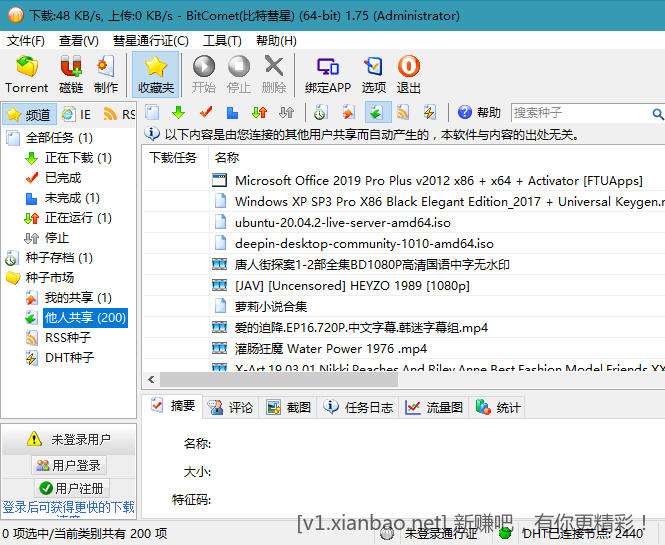The width and height of the screenshot is (665, 545).
Task: Click the 下载任务 column header
Action: 175,158
